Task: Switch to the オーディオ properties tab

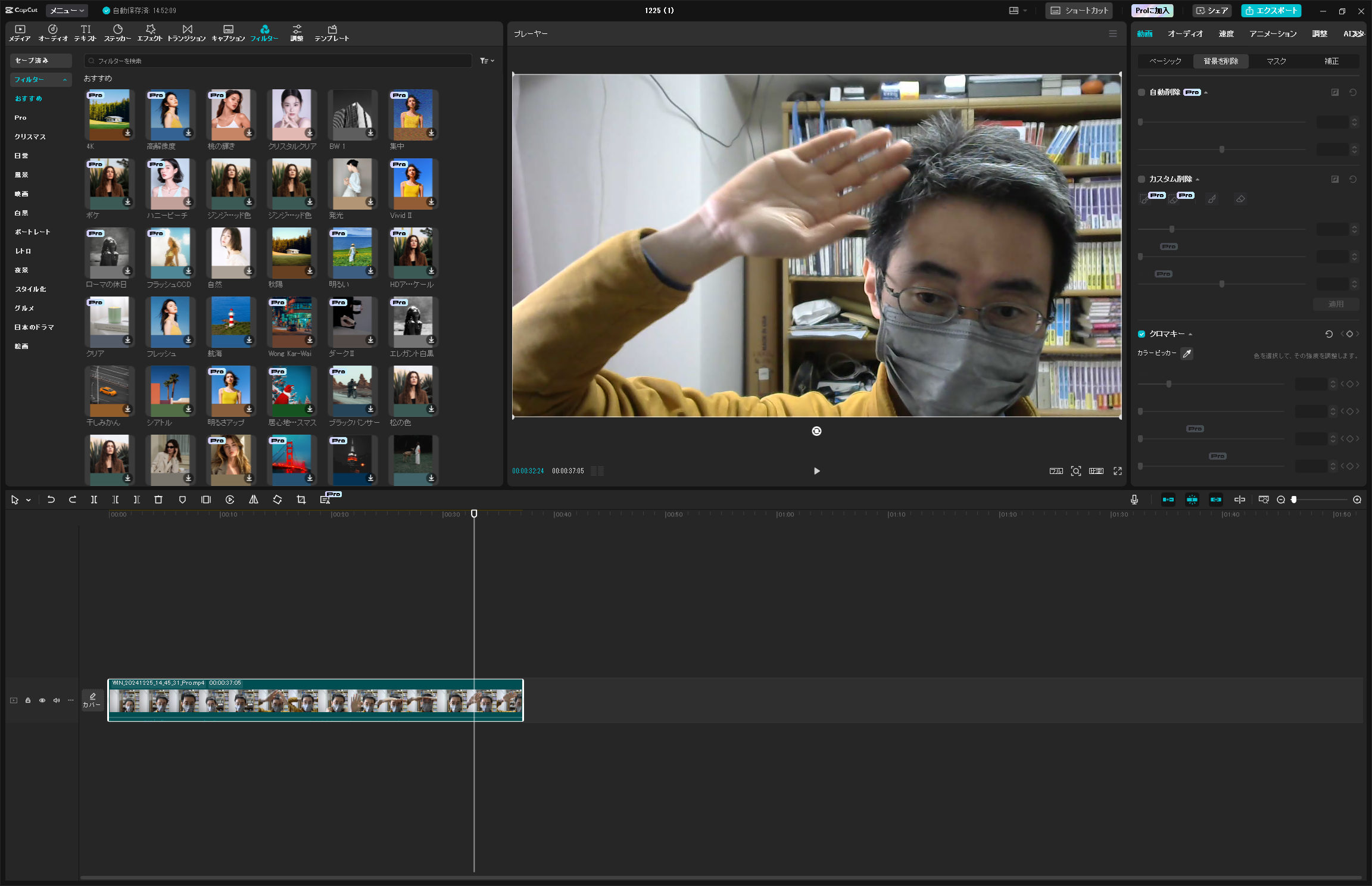Action: pos(1185,34)
